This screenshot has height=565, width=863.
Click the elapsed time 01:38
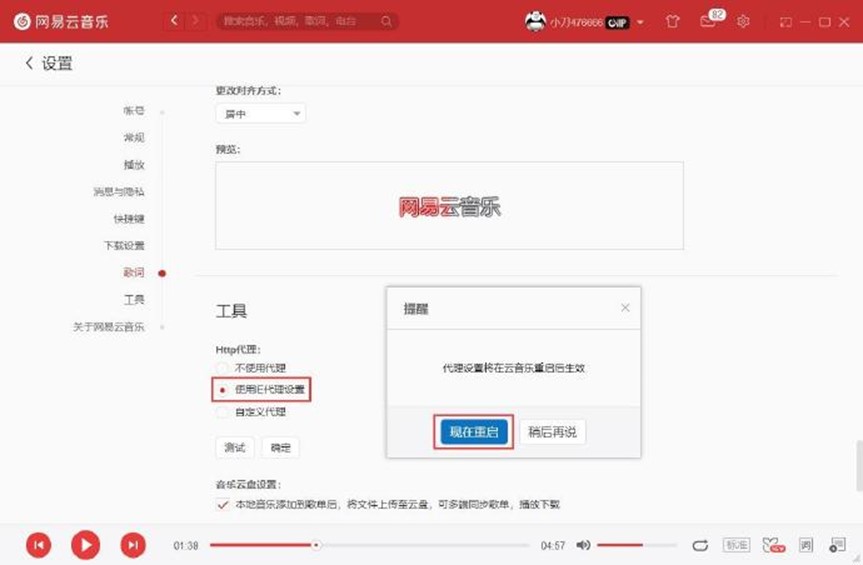pyautogui.click(x=185, y=546)
